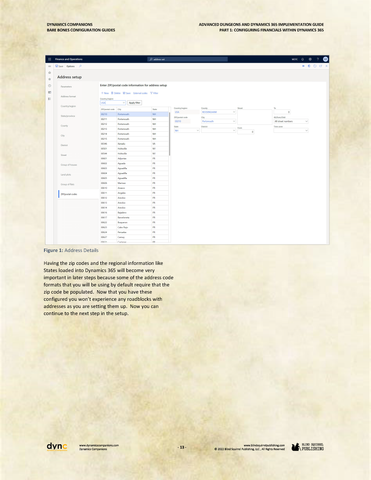Image resolution: width=371 pixels, height=480 pixels.
Task: Select the Address format tab
Action: tap(68, 96)
